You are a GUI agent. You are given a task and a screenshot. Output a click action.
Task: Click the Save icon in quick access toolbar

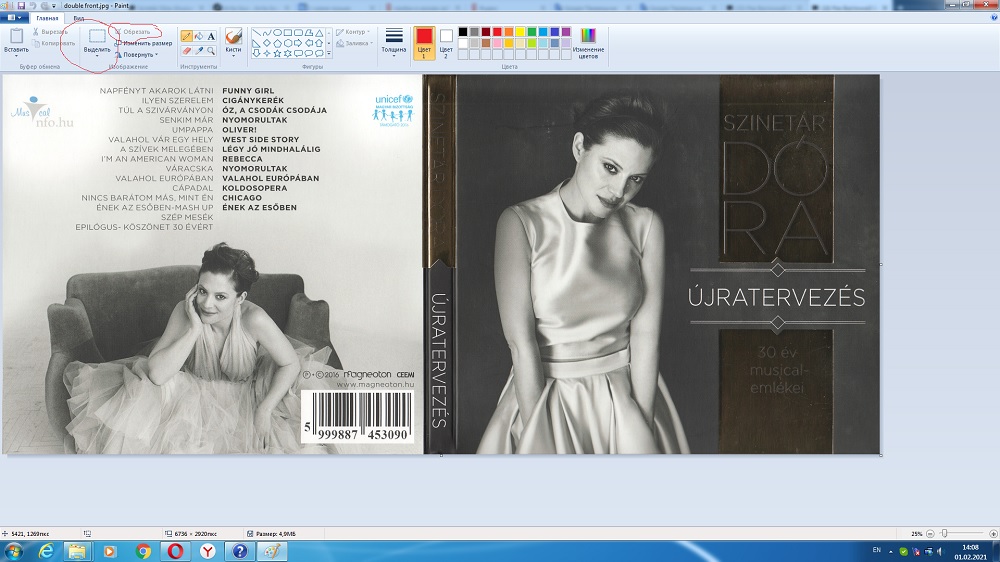pyautogui.click(x=21, y=6)
